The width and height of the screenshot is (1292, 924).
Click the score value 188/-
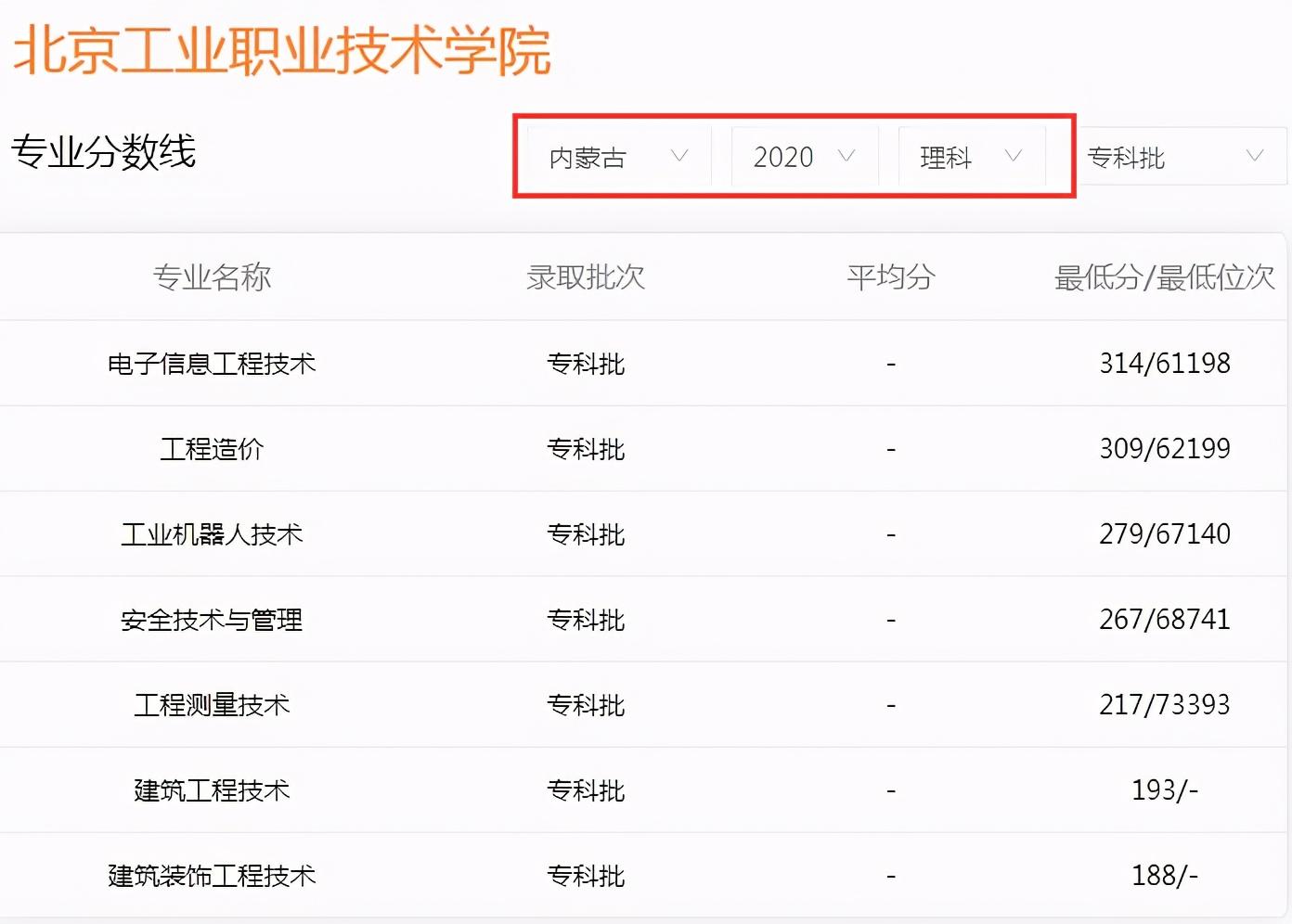[x=1165, y=876]
